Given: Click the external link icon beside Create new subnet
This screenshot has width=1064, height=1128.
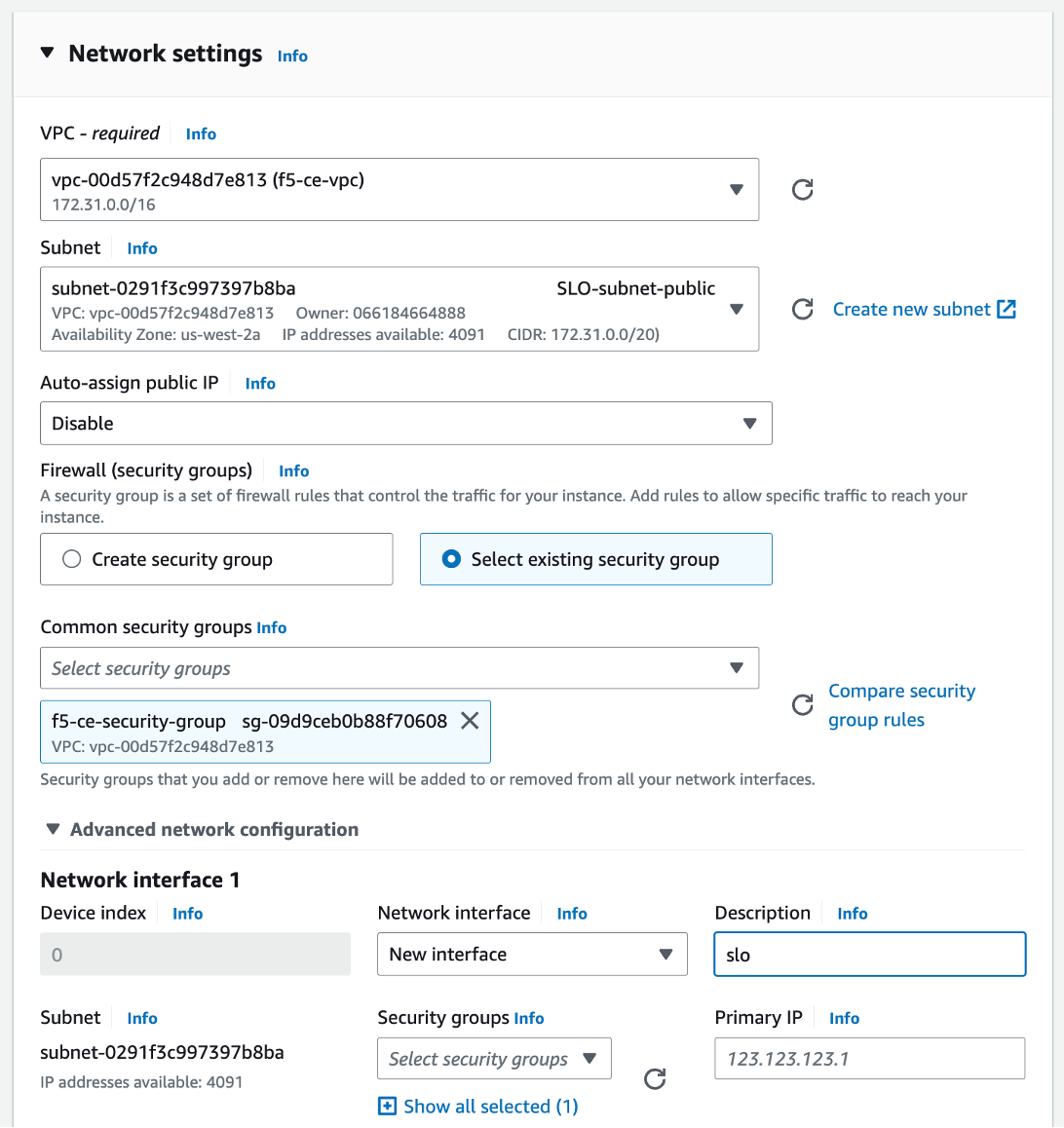Looking at the screenshot, I should click(1008, 309).
